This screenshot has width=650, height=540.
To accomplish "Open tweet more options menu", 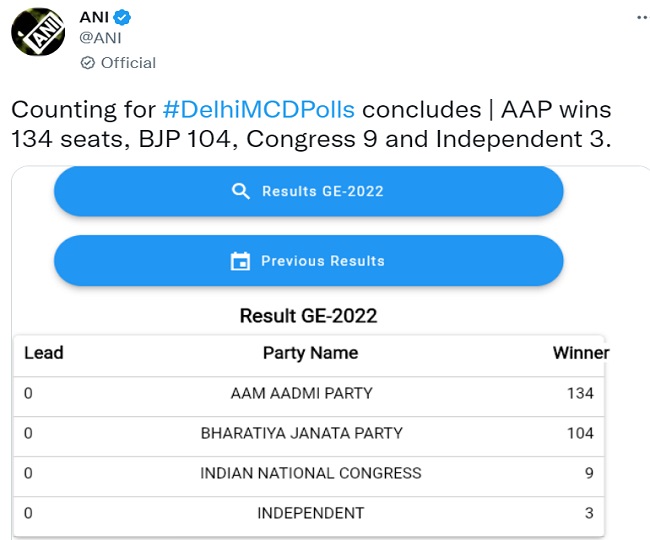I will [642, 18].
